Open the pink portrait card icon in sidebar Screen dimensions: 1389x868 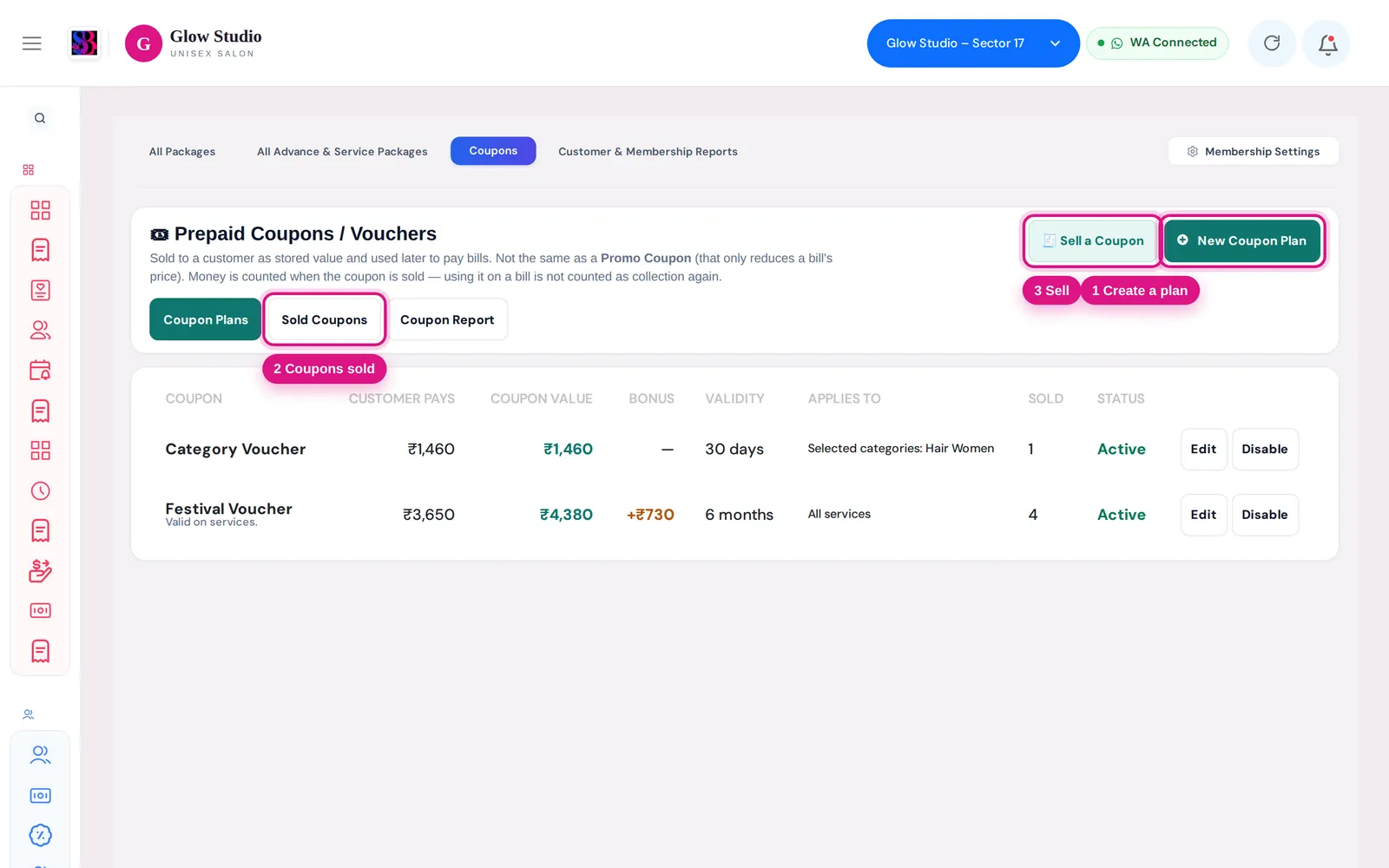coord(40,290)
